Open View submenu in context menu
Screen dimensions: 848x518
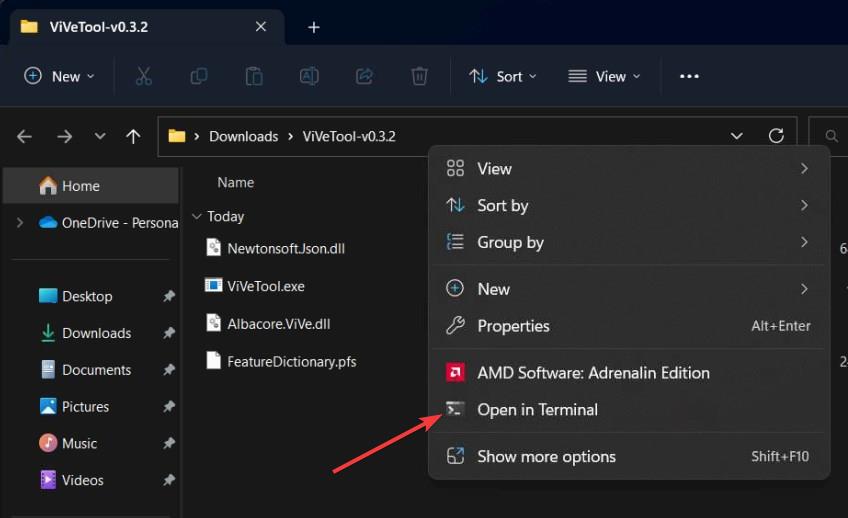(628, 169)
